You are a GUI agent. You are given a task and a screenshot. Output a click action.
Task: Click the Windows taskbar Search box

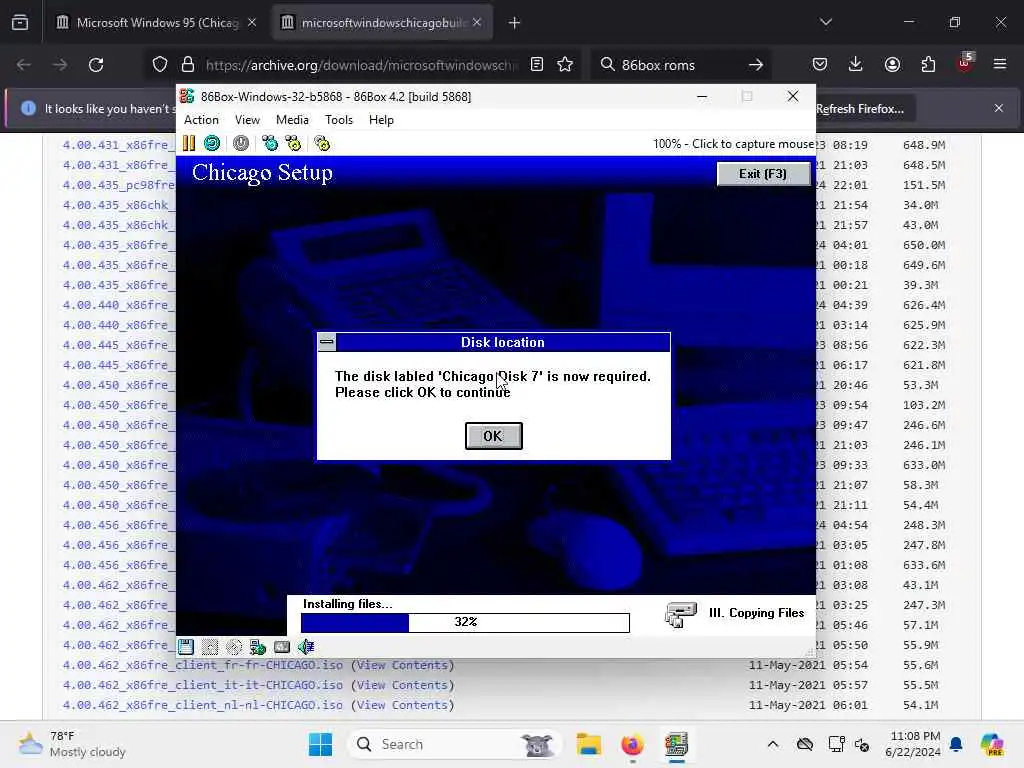tap(456, 744)
